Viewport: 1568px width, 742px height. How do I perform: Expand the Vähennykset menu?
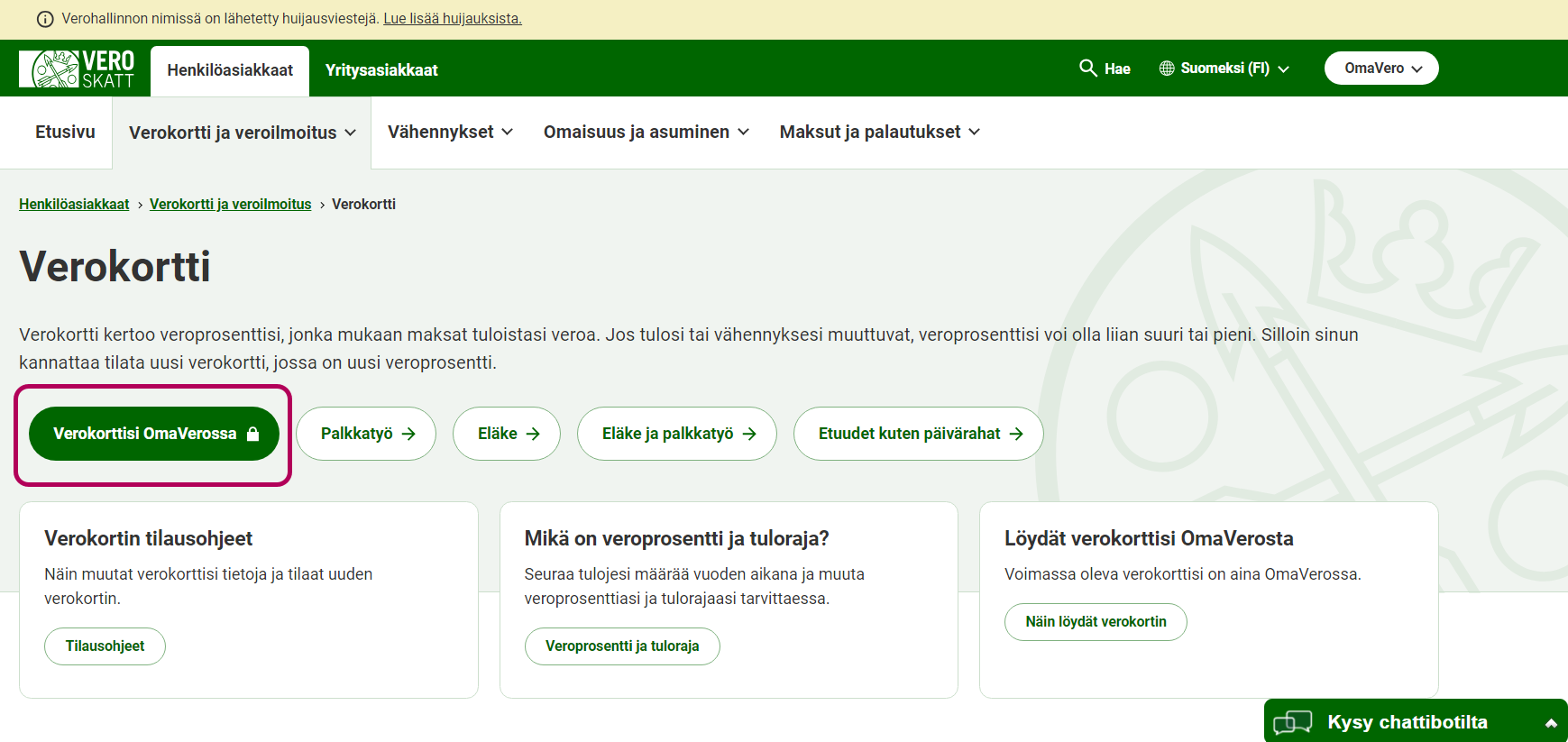click(450, 132)
